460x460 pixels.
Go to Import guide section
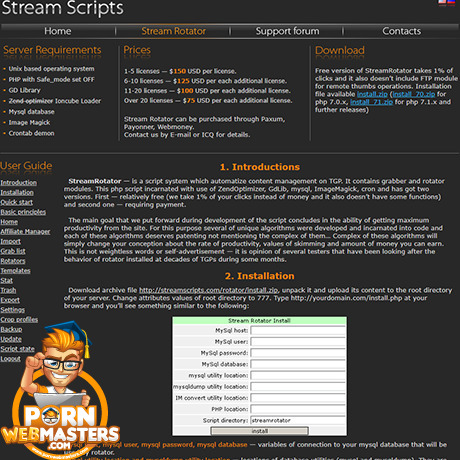[10, 241]
